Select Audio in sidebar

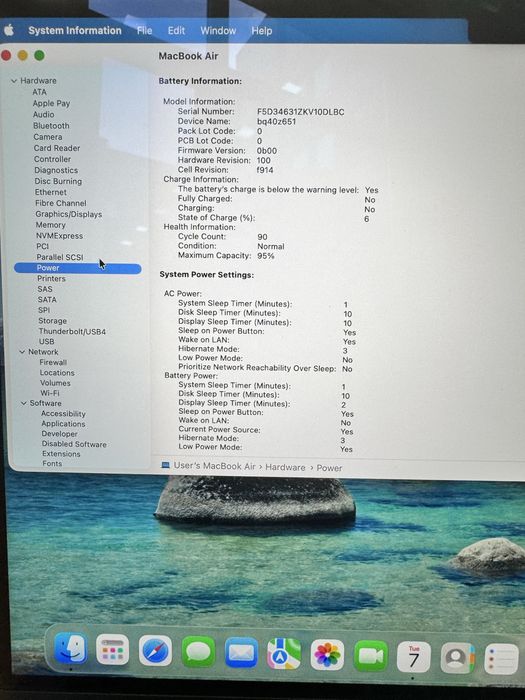43,114
